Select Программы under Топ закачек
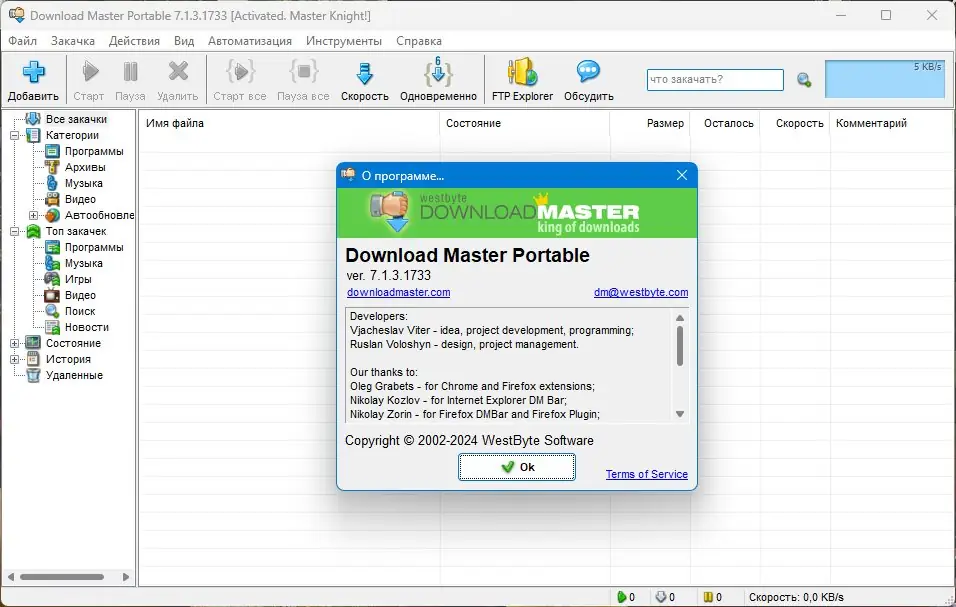The height and width of the screenshot is (607, 956). point(94,247)
